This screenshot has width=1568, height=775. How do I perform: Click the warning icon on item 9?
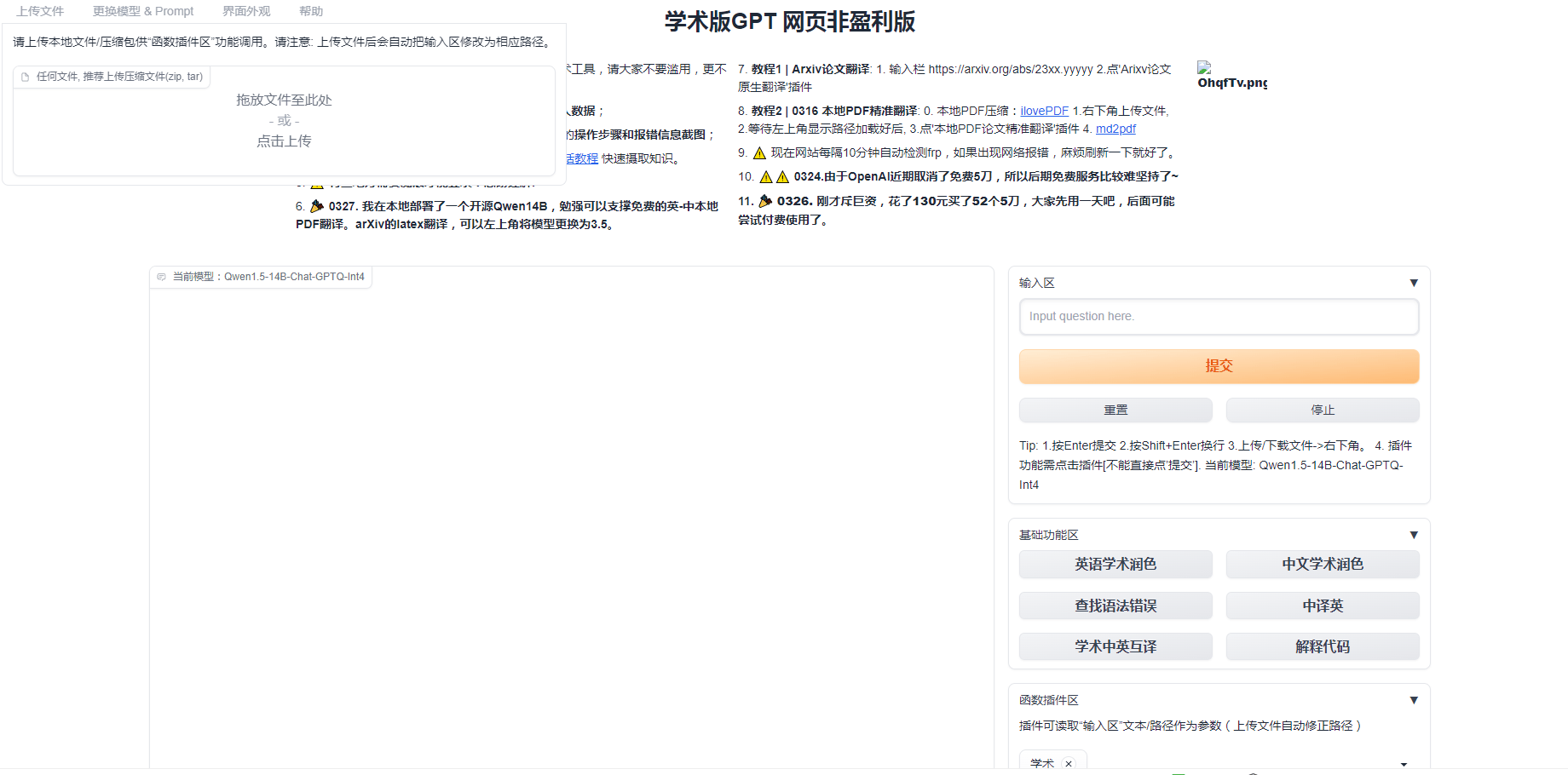coord(759,153)
